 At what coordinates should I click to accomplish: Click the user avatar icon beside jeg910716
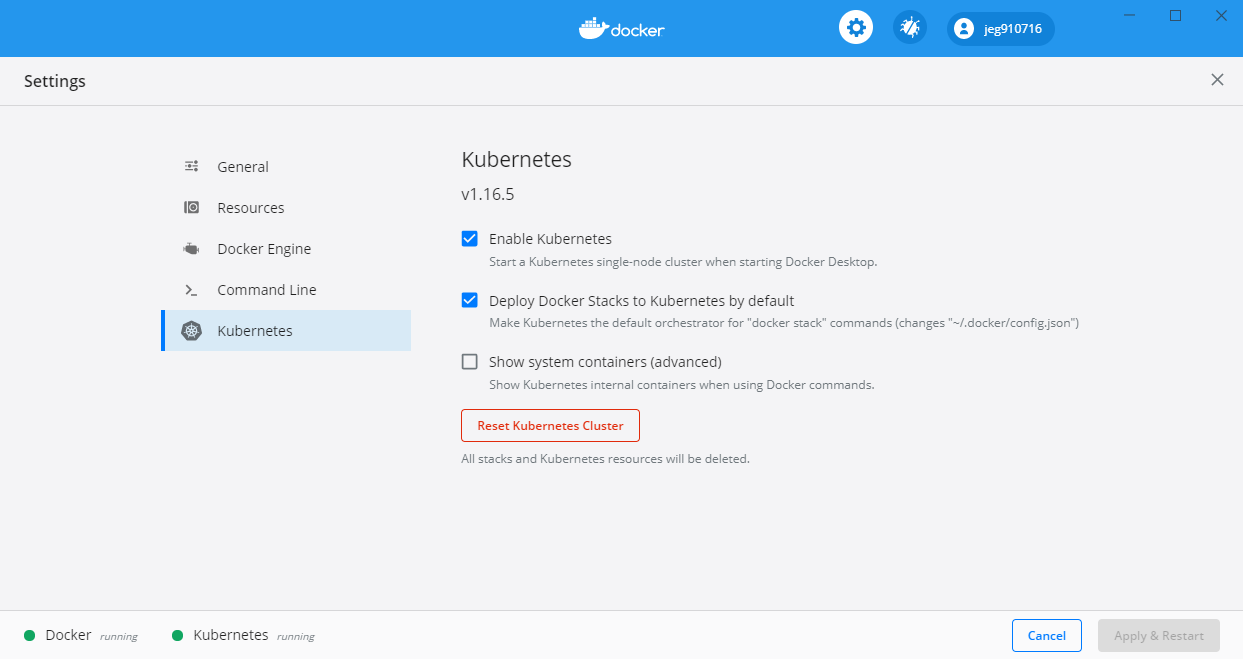point(964,29)
